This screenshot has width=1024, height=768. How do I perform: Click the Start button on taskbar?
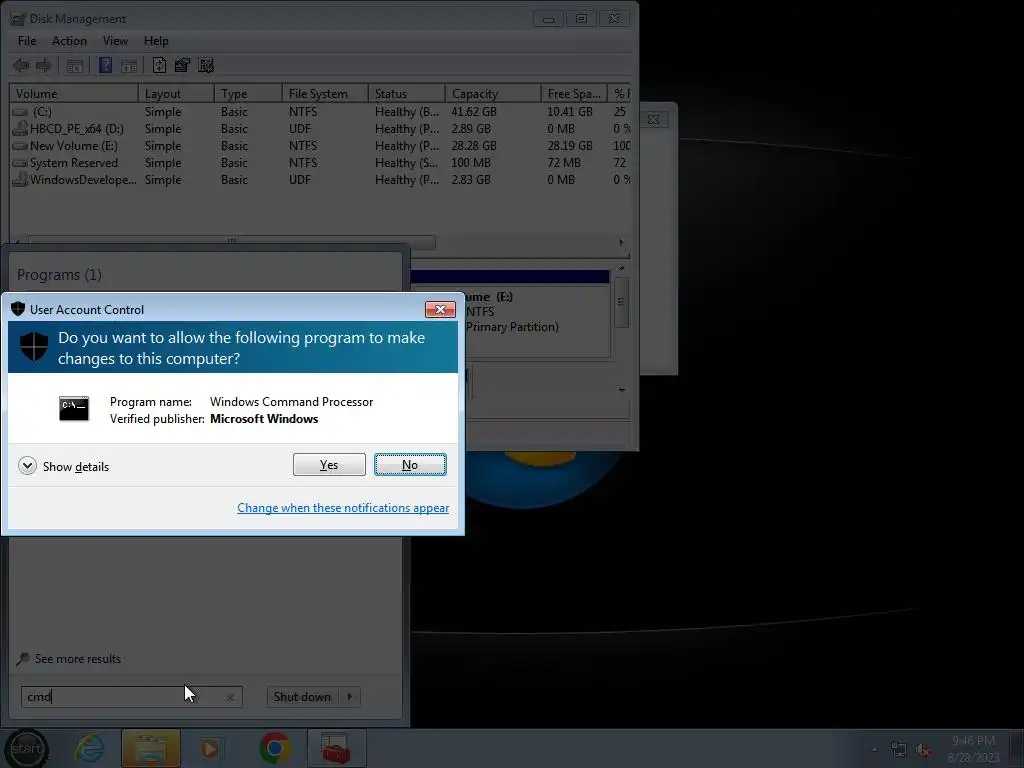[x=26, y=748]
